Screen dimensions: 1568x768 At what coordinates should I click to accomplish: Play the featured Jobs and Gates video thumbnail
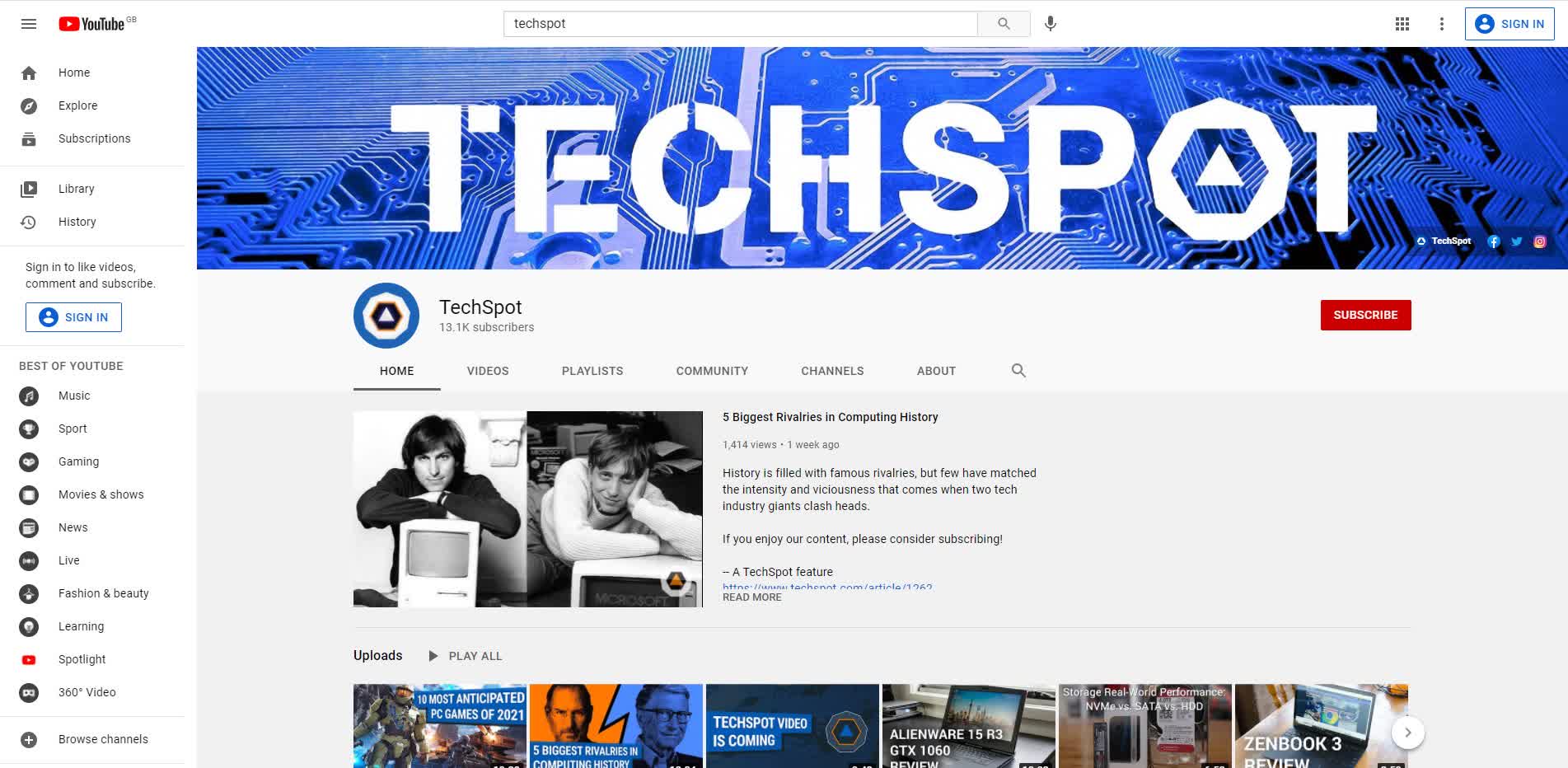(528, 509)
